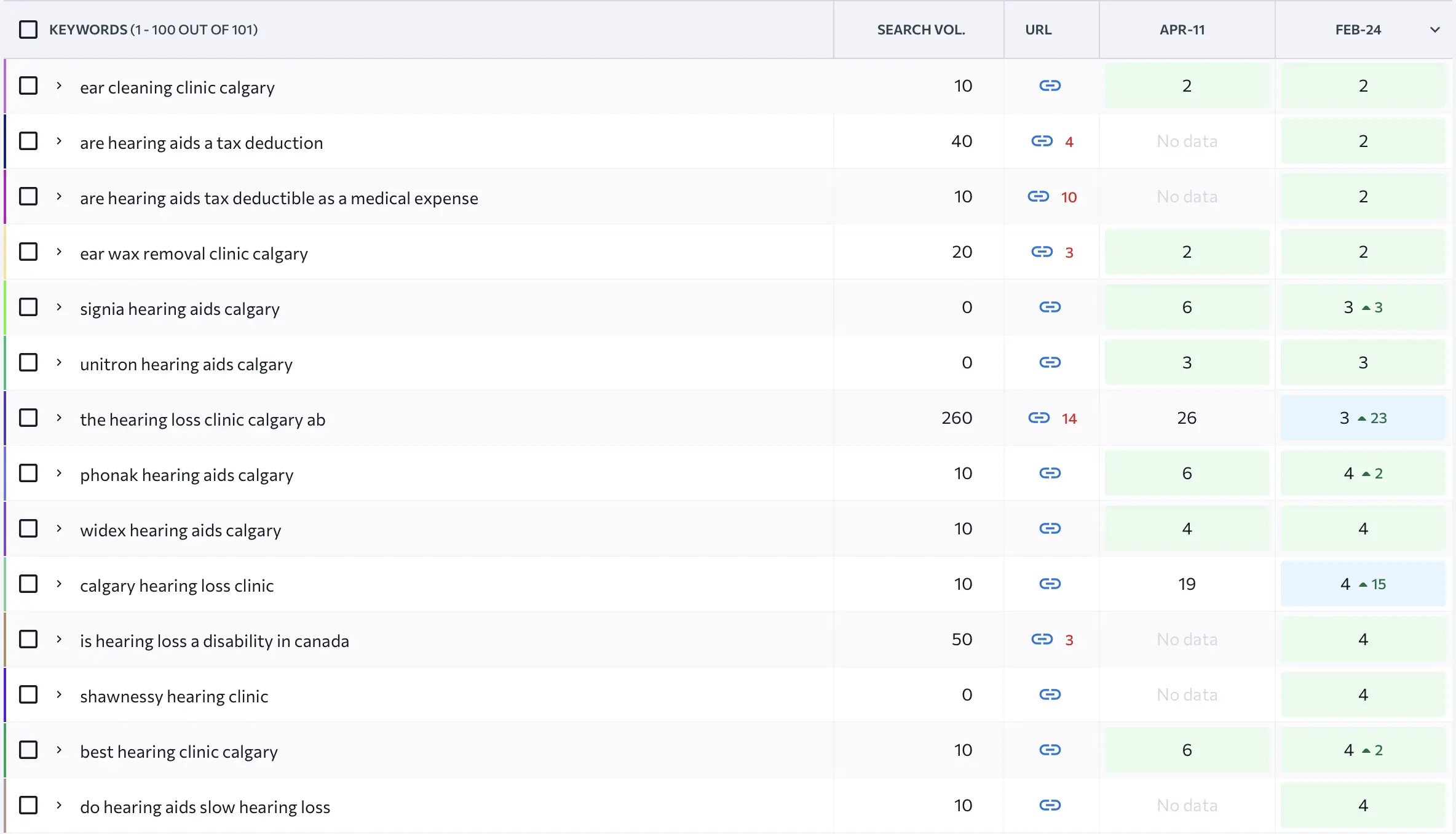
Task: Click link icon for calgary hearing loss clinic
Action: pyautogui.click(x=1050, y=584)
